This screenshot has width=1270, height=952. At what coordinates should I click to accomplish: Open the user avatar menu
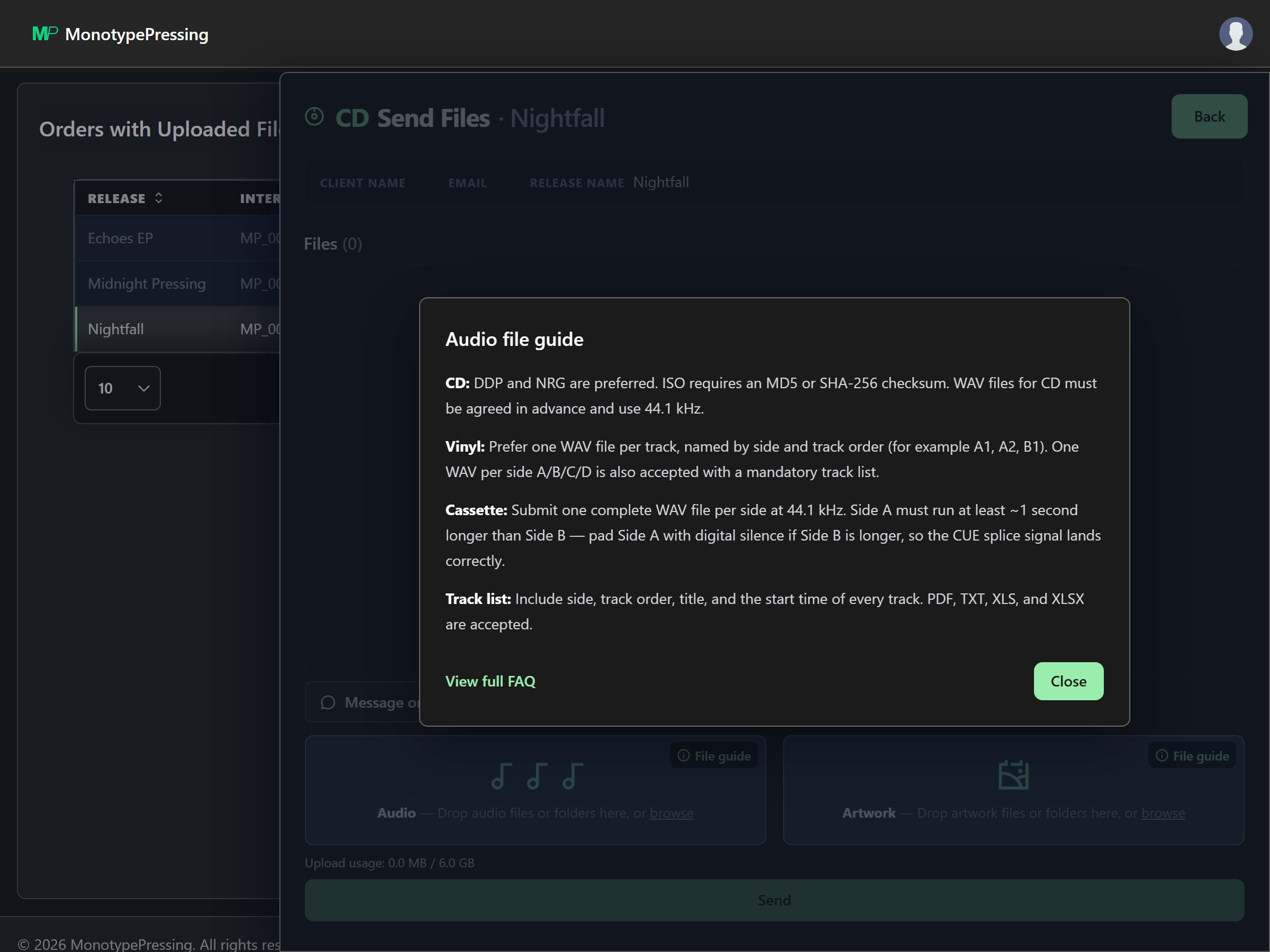point(1236,34)
